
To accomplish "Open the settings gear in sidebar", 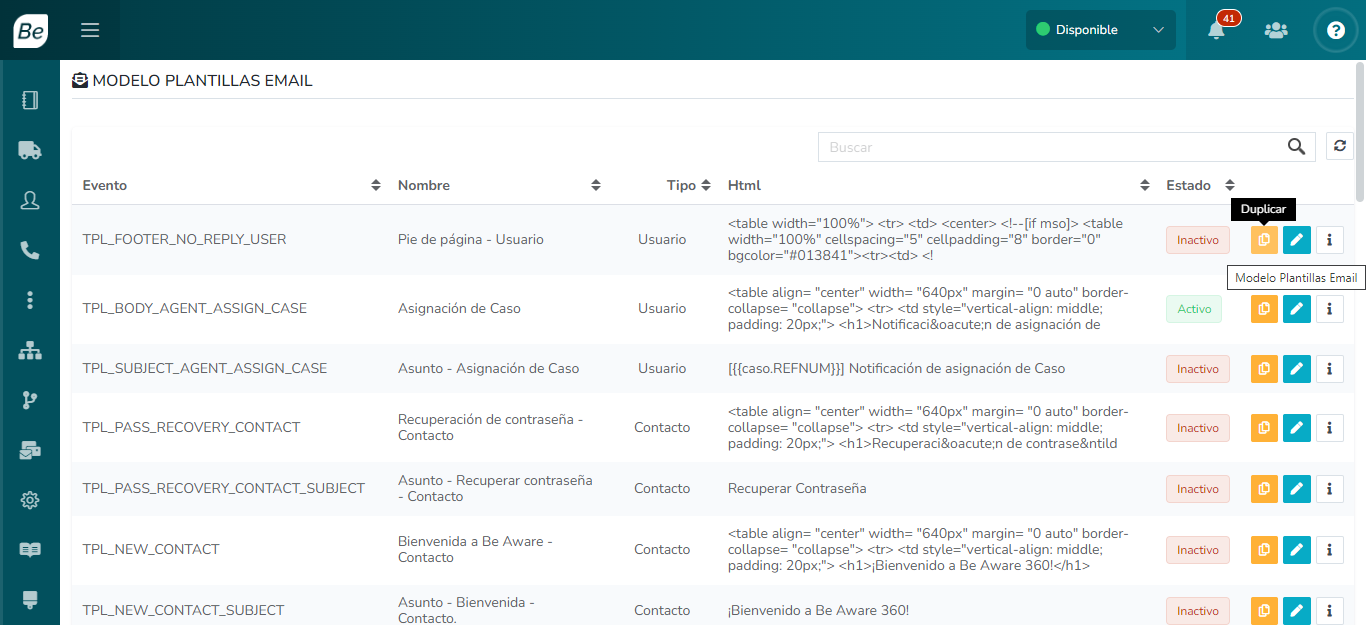I will pyautogui.click(x=30, y=500).
